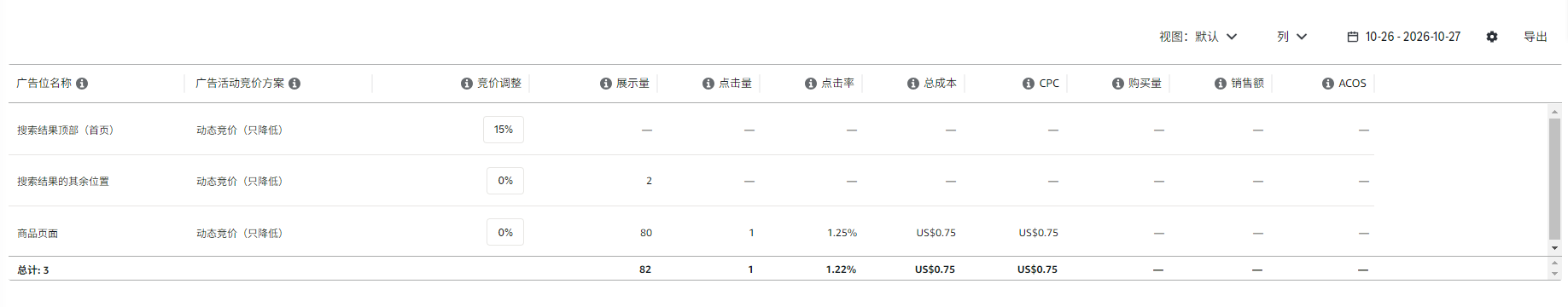
Task: Click info icon beside 点击率 header
Action: (x=811, y=84)
